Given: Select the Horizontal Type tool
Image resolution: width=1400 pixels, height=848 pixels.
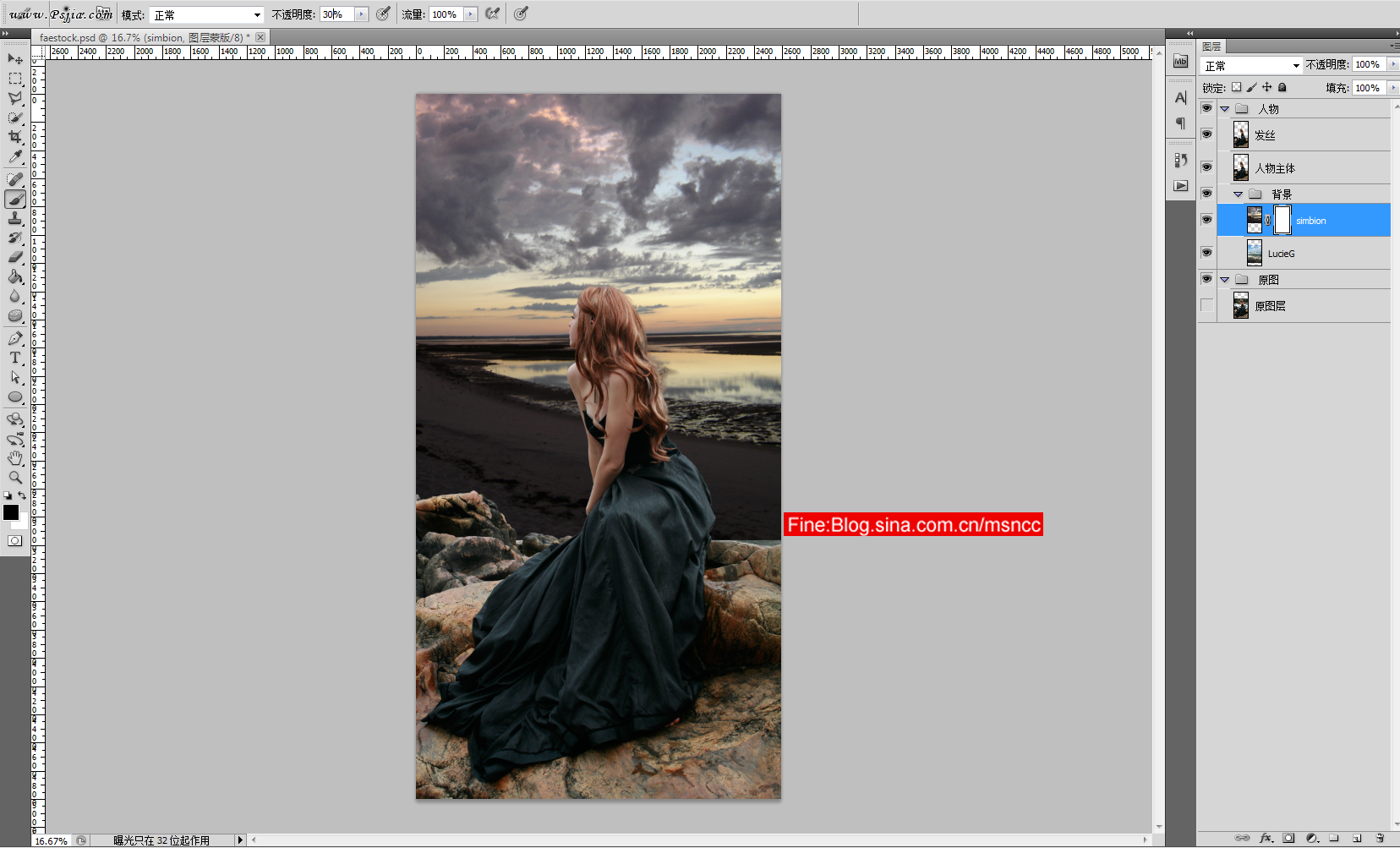Looking at the screenshot, I should tap(15, 358).
